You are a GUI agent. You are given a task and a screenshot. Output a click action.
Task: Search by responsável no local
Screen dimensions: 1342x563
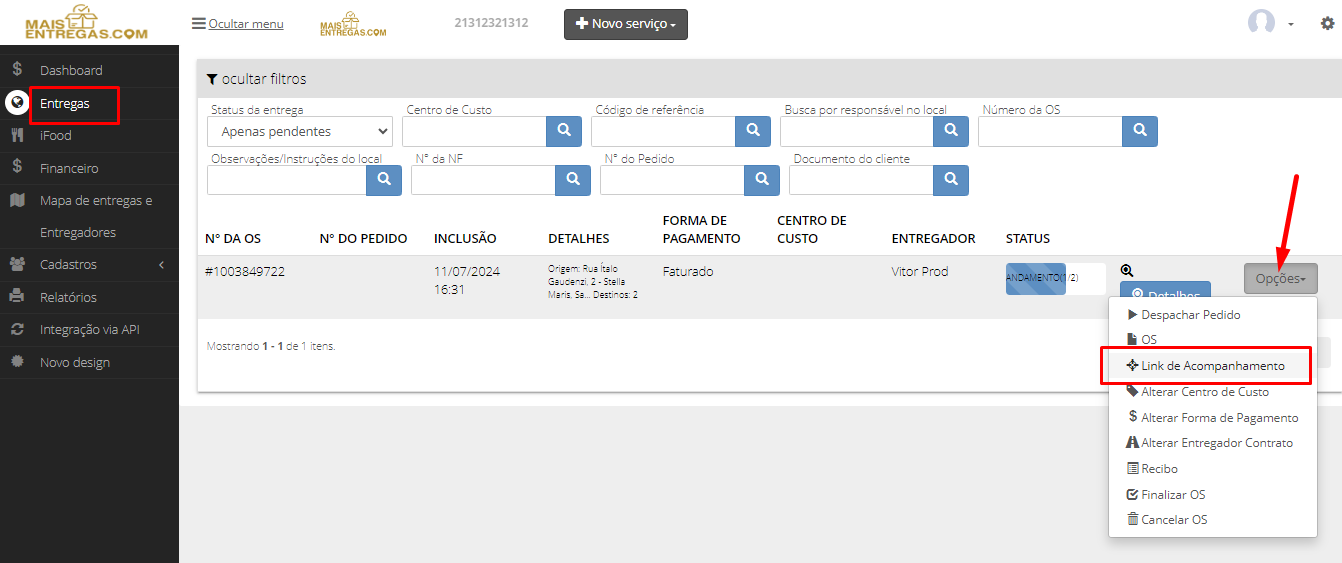coord(951,131)
